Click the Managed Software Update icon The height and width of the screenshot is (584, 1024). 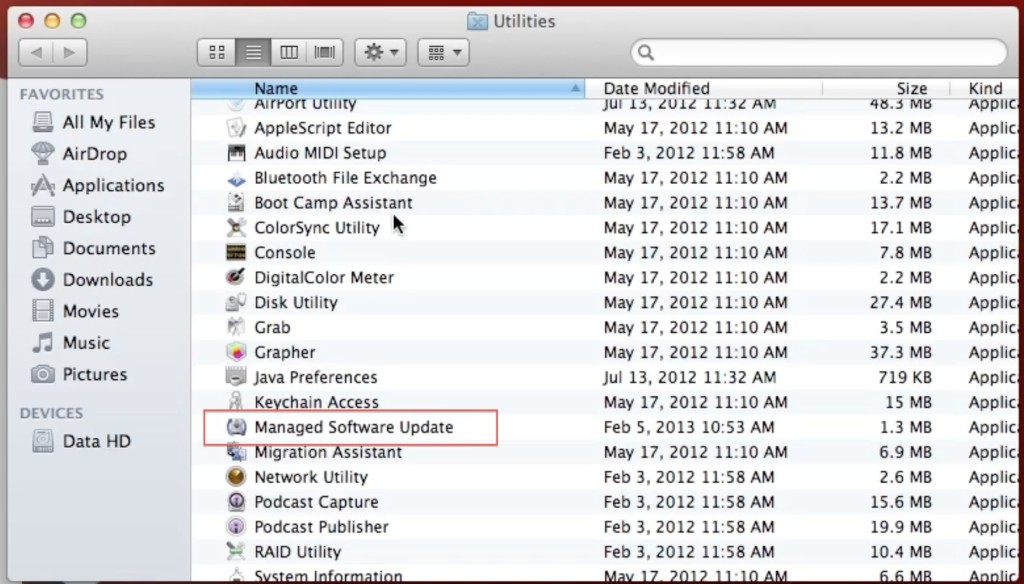pos(236,427)
